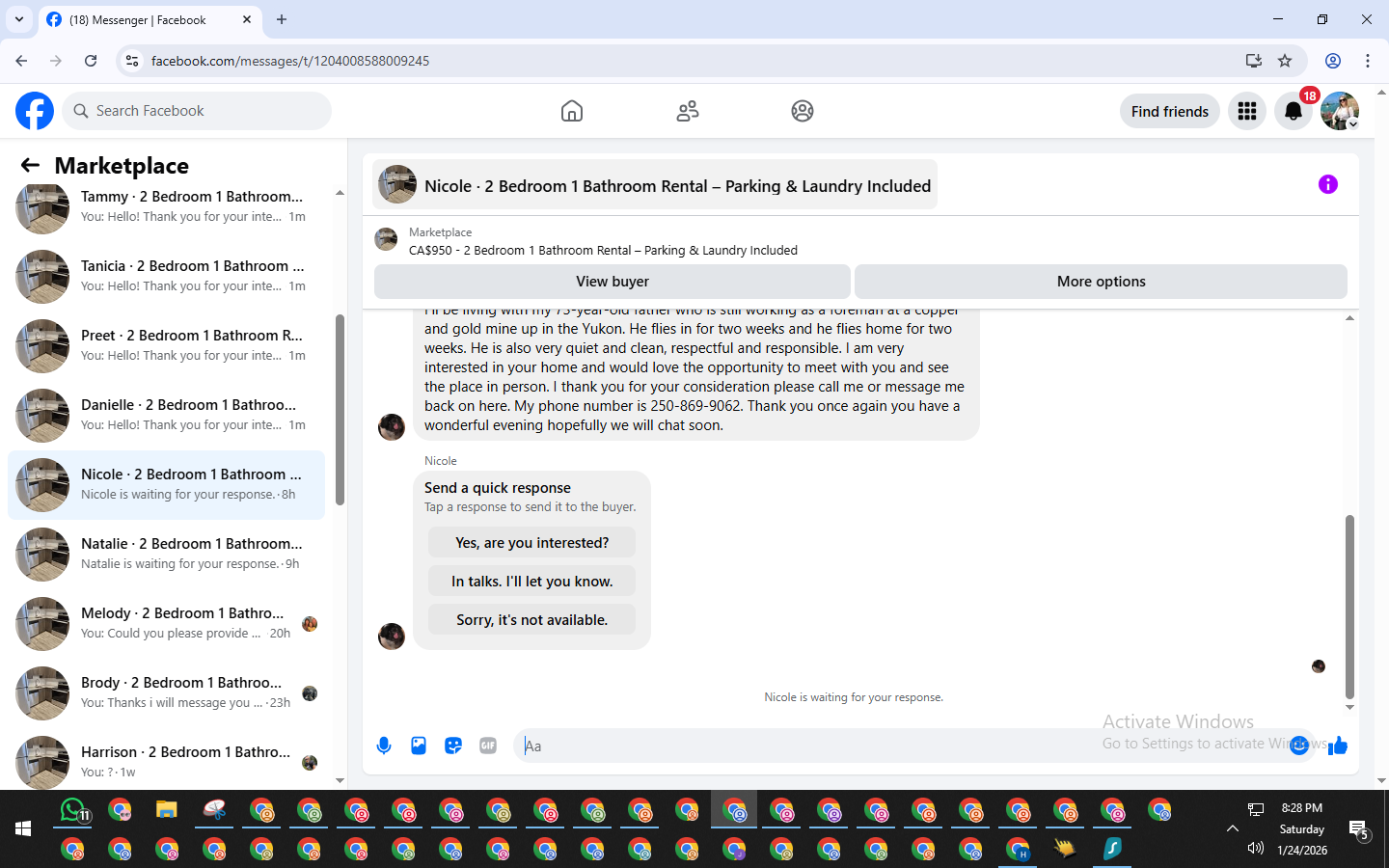The image size is (1389, 868).
Task: Open the volume control in system tray
Action: 1255,849
